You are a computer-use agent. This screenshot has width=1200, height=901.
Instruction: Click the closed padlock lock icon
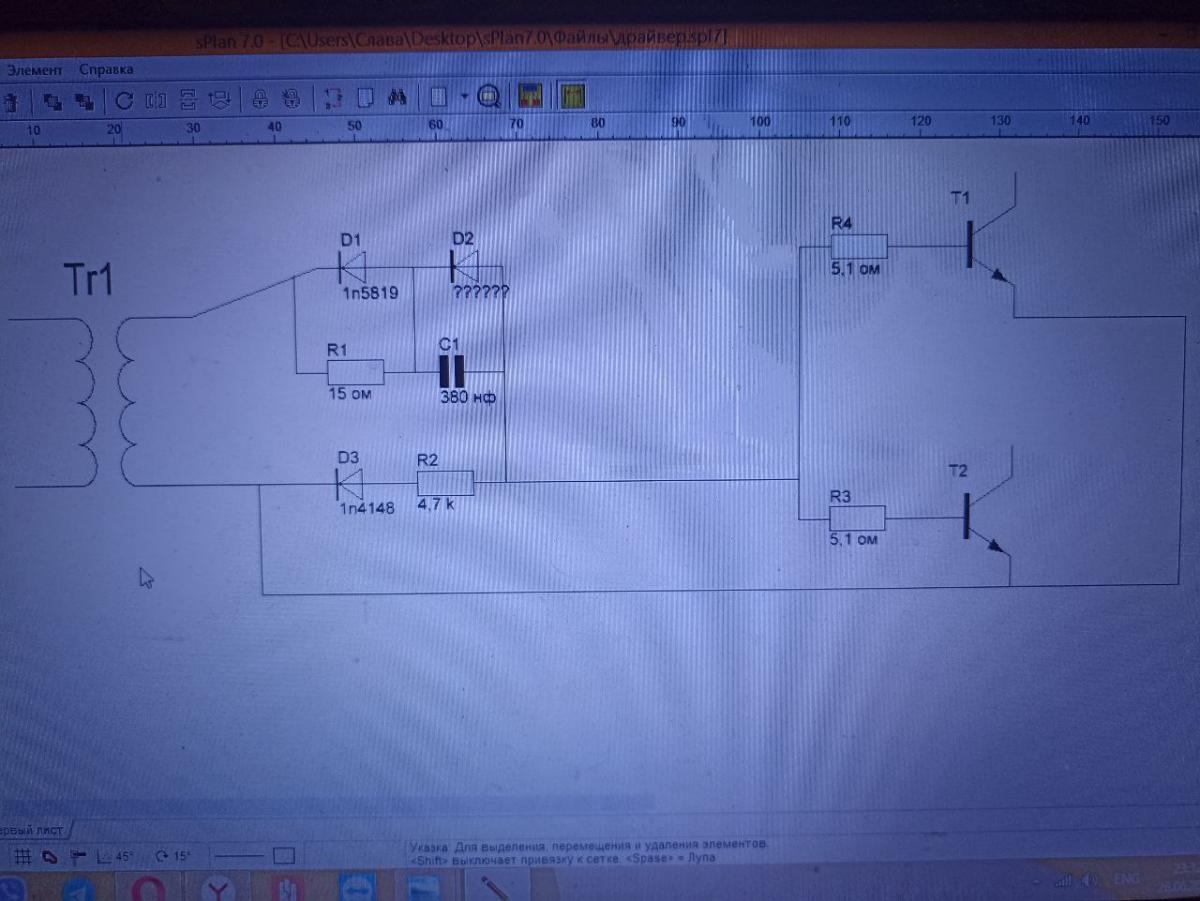tap(259, 99)
